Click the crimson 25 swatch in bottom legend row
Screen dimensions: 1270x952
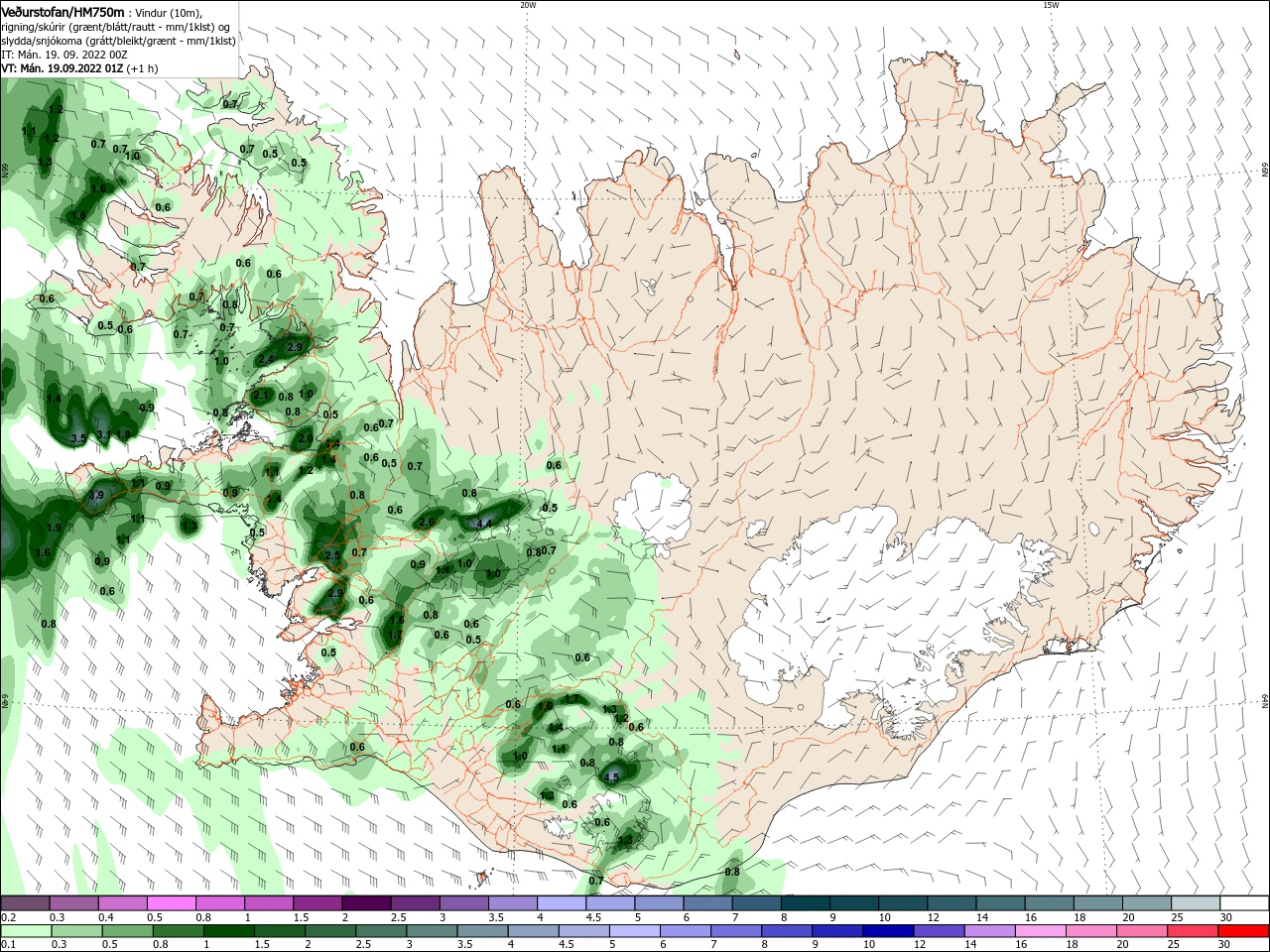click(1192, 932)
